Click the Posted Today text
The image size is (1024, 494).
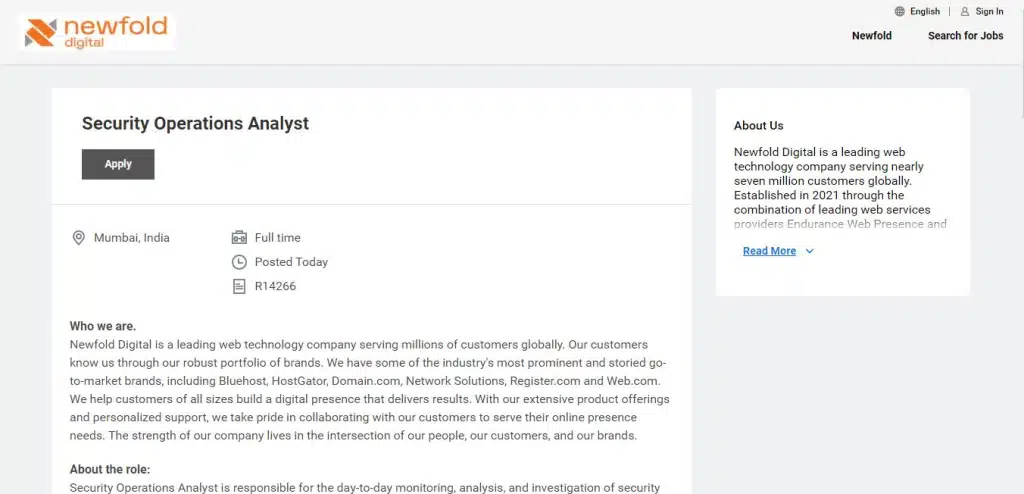point(291,262)
